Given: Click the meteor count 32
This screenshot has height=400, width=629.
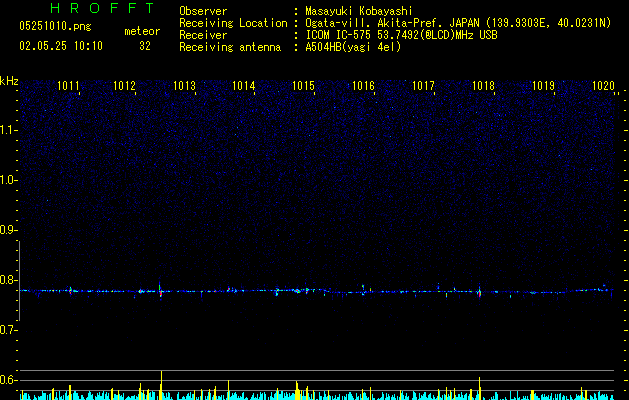Looking at the screenshot, I should [145, 46].
